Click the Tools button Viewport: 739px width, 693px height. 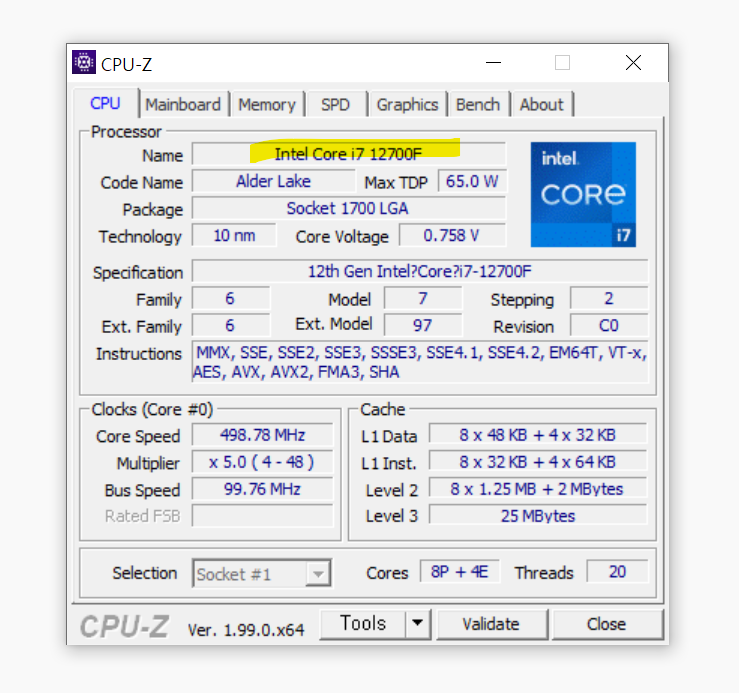(x=362, y=623)
